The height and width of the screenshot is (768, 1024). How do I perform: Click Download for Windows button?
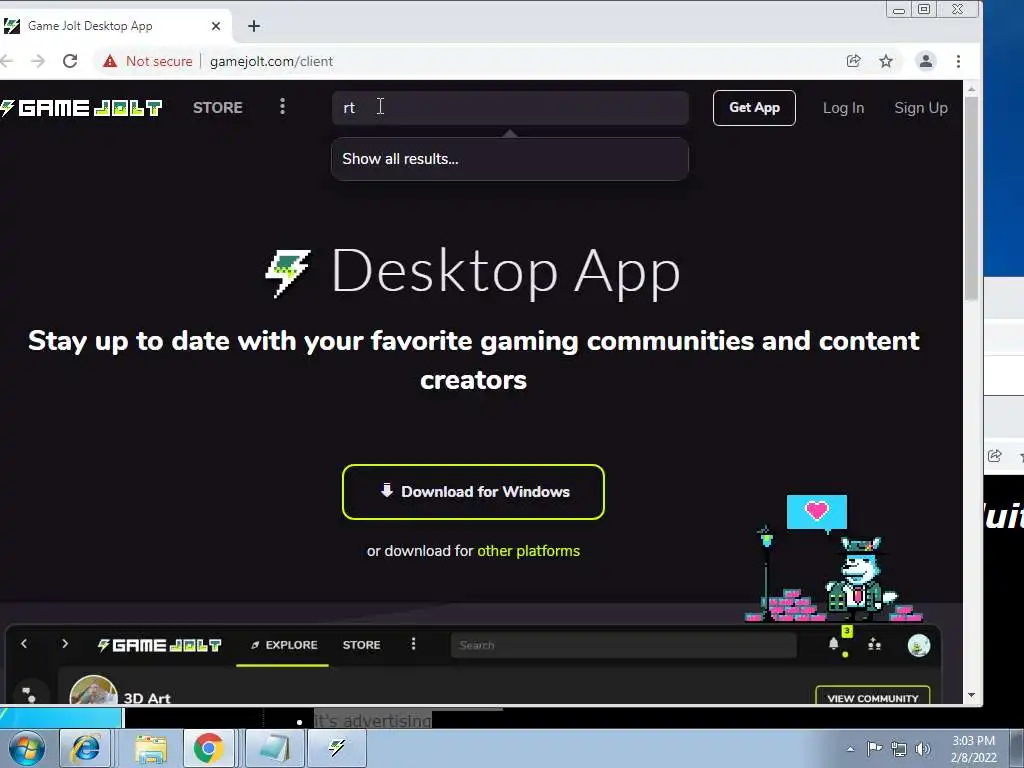click(473, 492)
